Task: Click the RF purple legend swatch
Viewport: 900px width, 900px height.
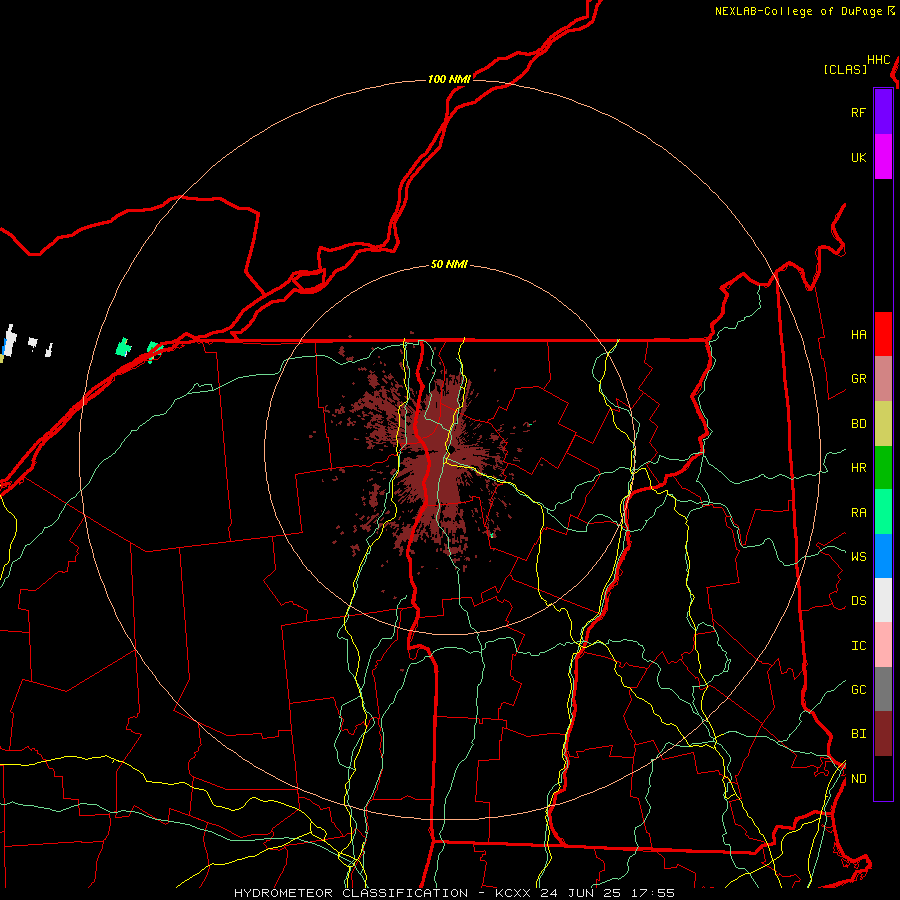Action: click(x=883, y=112)
